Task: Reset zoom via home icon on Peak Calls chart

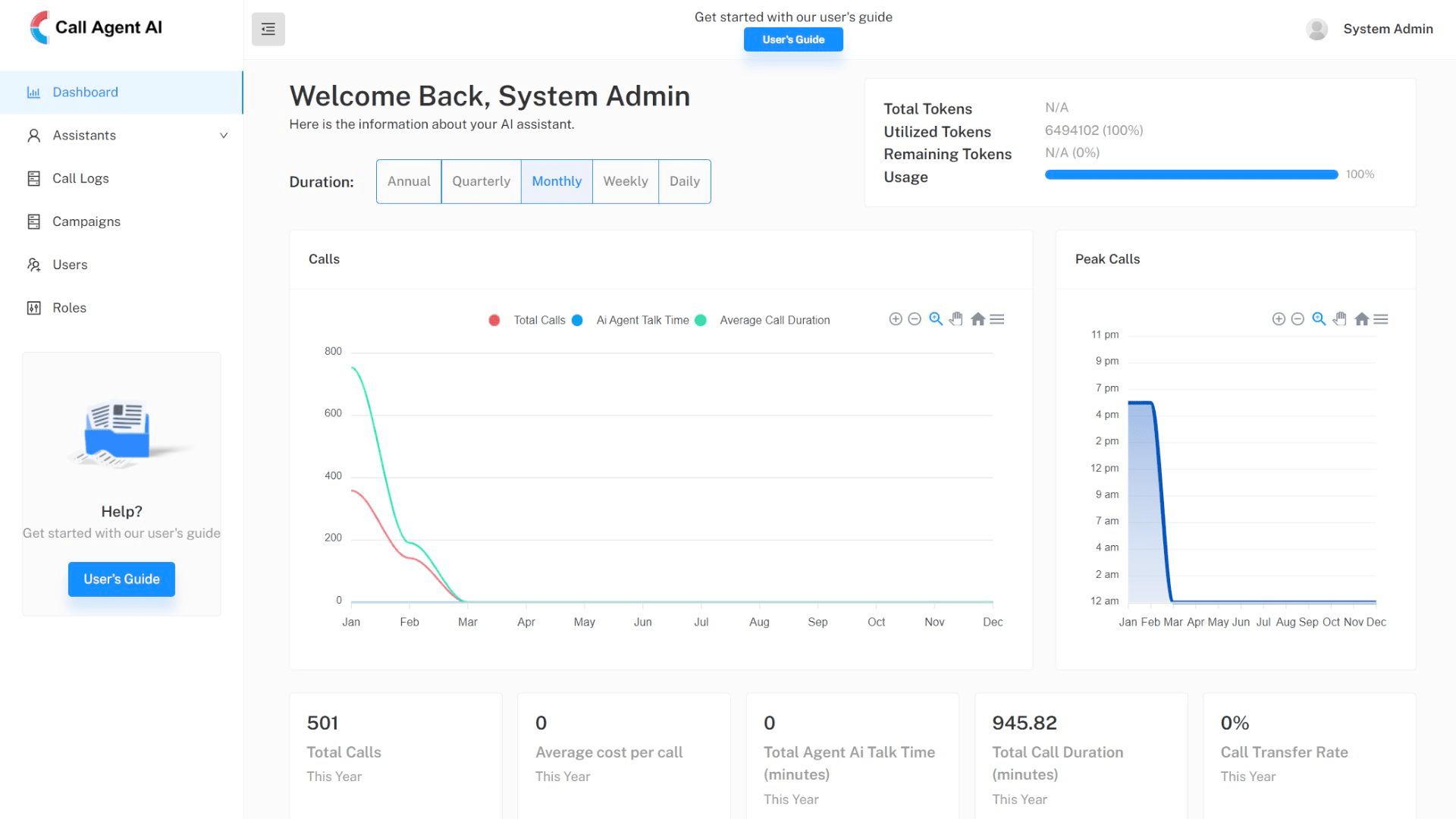Action: click(1361, 319)
